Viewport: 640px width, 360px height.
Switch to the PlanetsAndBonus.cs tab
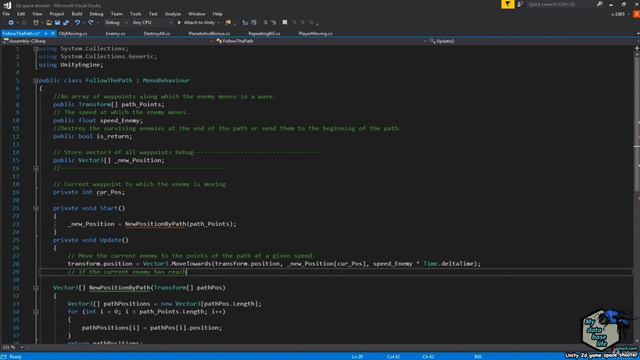209,33
